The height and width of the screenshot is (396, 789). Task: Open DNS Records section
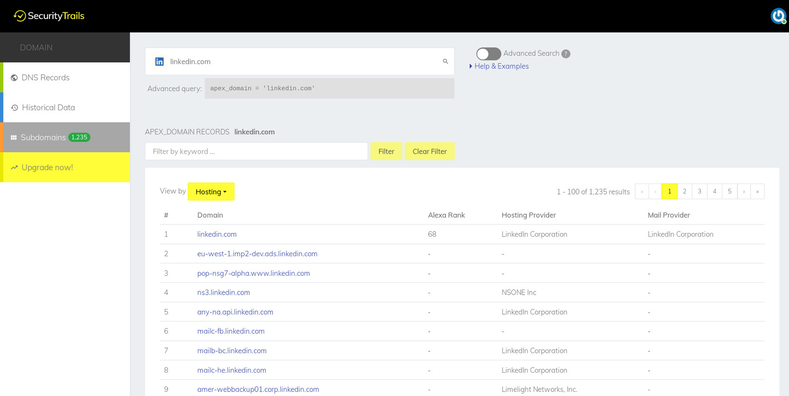coord(65,77)
